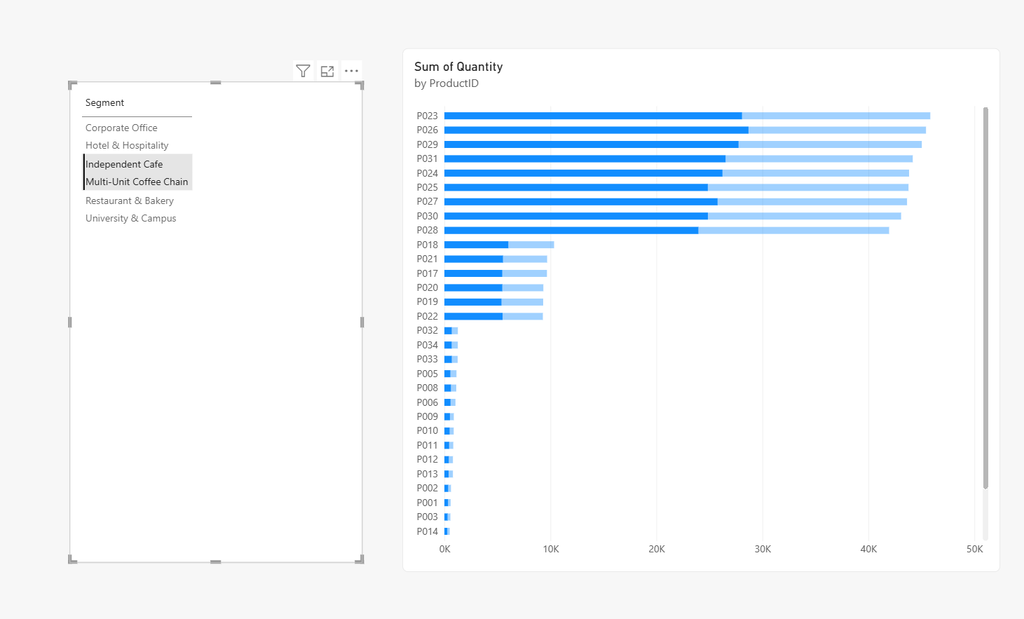This screenshot has height=619, width=1024.
Task: Click the Focus mode icon
Action: pos(327,71)
